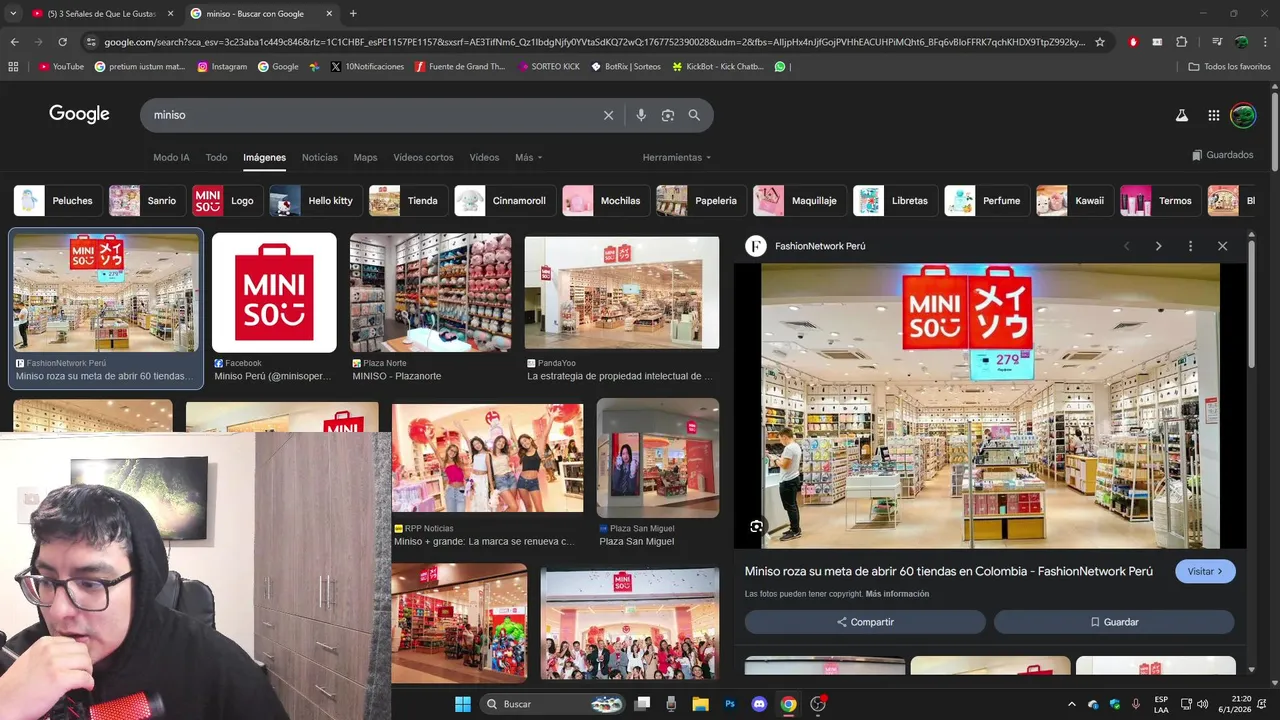This screenshot has height=720, width=1280.
Task: Show hidden system tray icons
Action: [1071, 704]
